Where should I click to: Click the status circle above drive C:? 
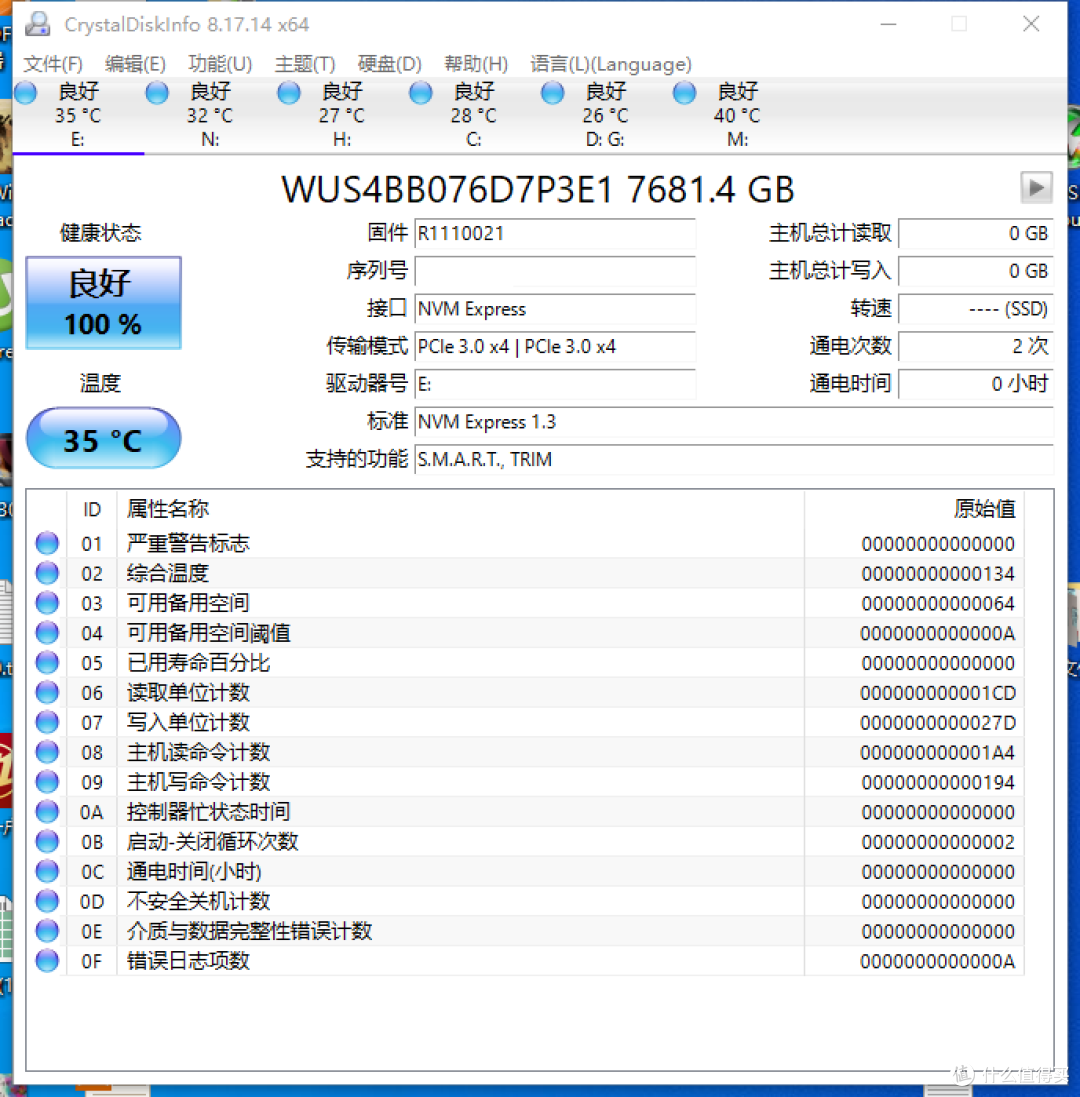click(x=420, y=91)
